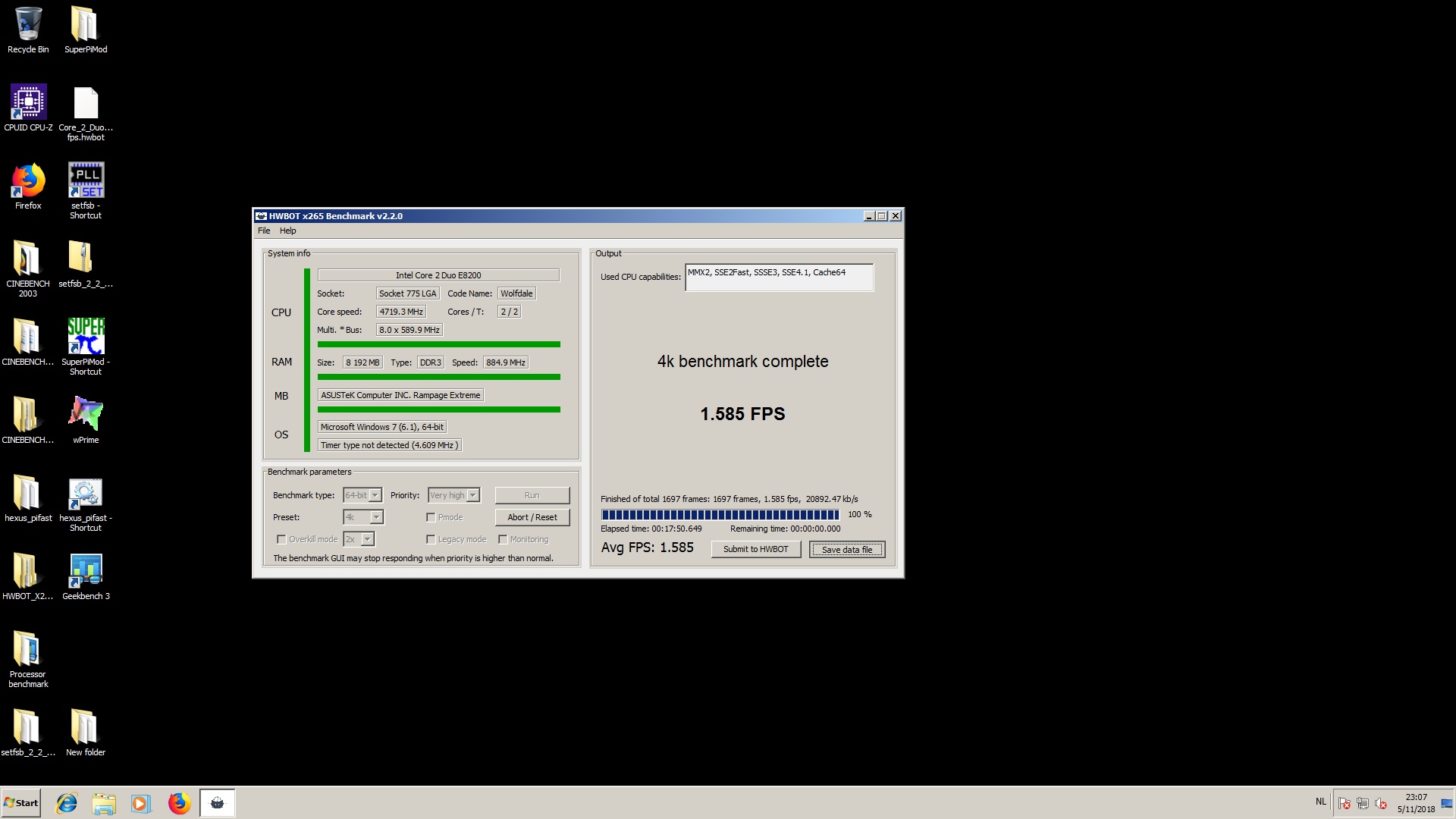Select HWBOT x265 taskbar button
The image size is (1456, 819).
(218, 803)
